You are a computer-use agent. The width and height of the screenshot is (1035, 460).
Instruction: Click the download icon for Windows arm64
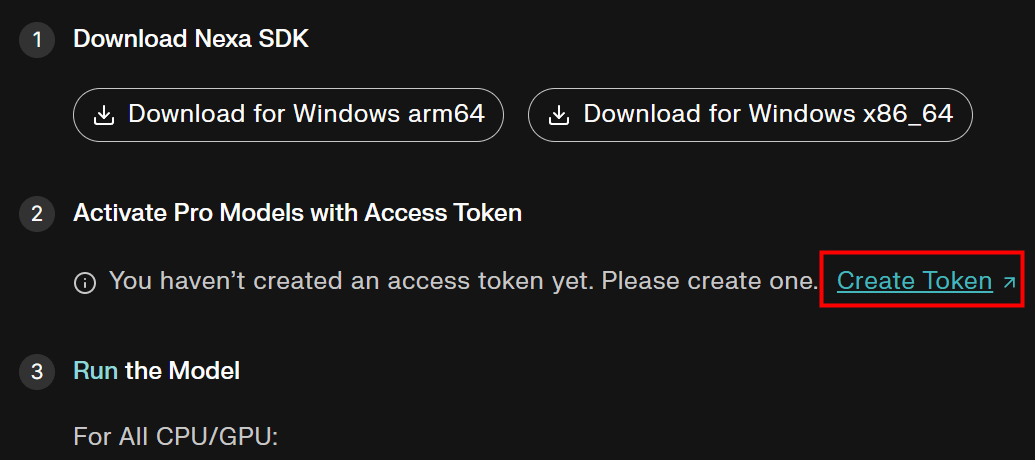(104, 115)
